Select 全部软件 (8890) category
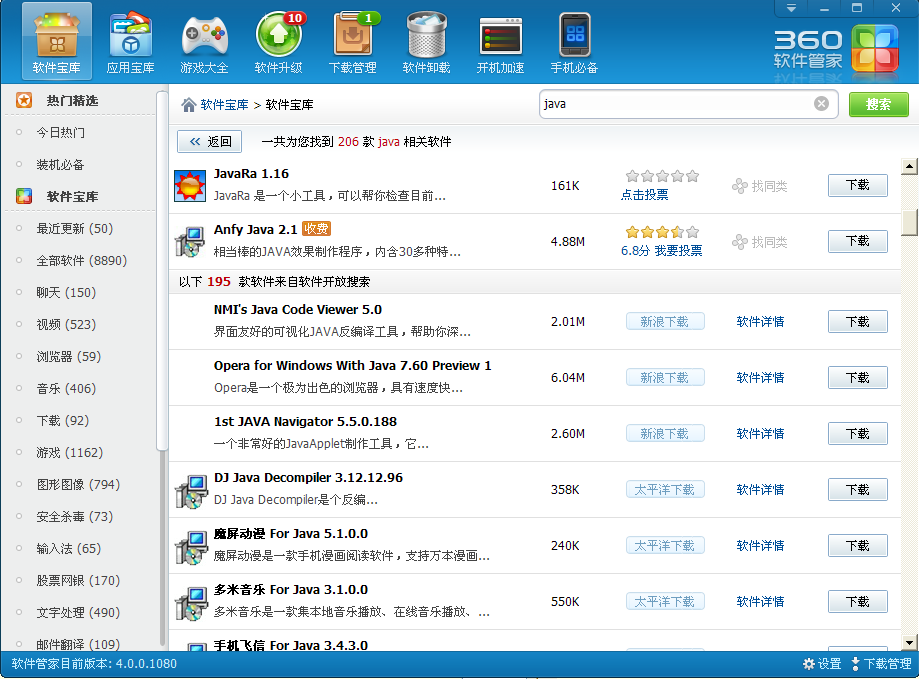919x679 pixels. tap(81, 260)
